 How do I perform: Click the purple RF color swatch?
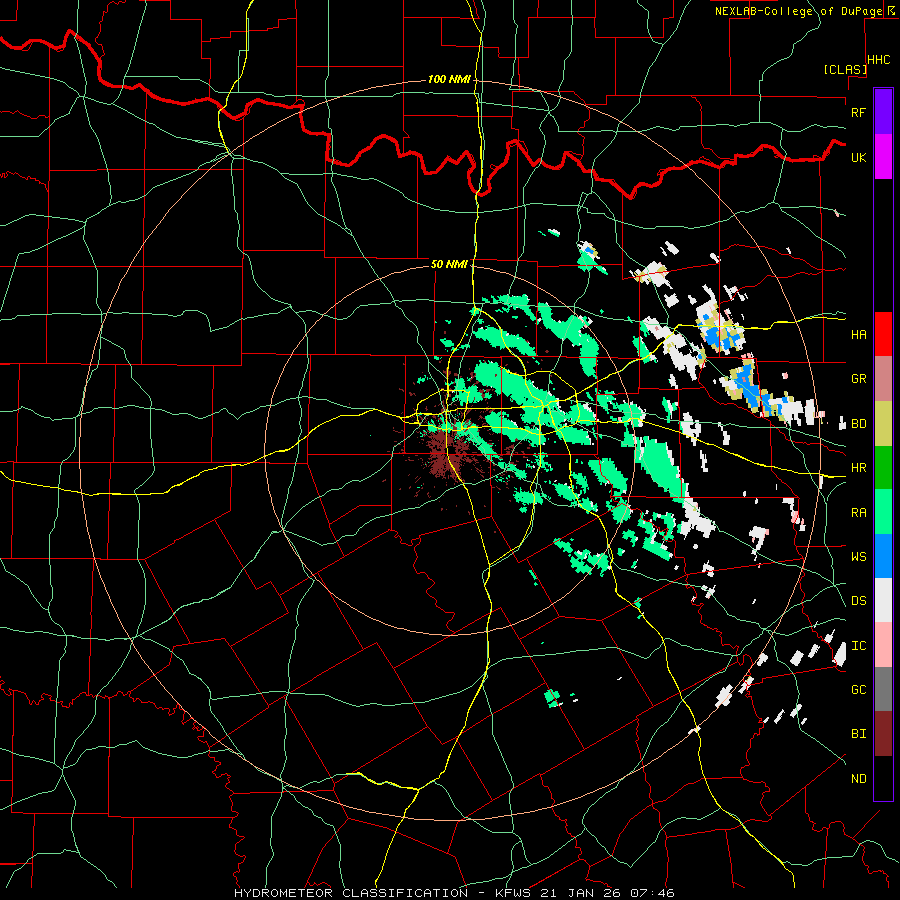coord(883,112)
